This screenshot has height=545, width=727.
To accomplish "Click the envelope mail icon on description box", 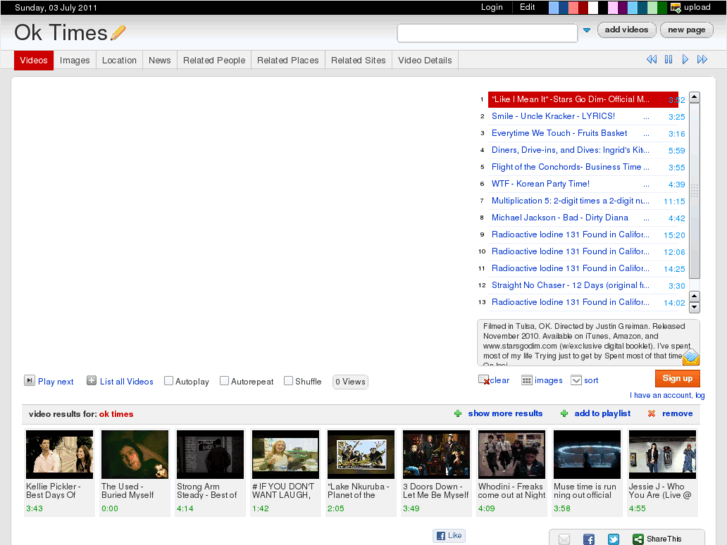I will [x=691, y=357].
